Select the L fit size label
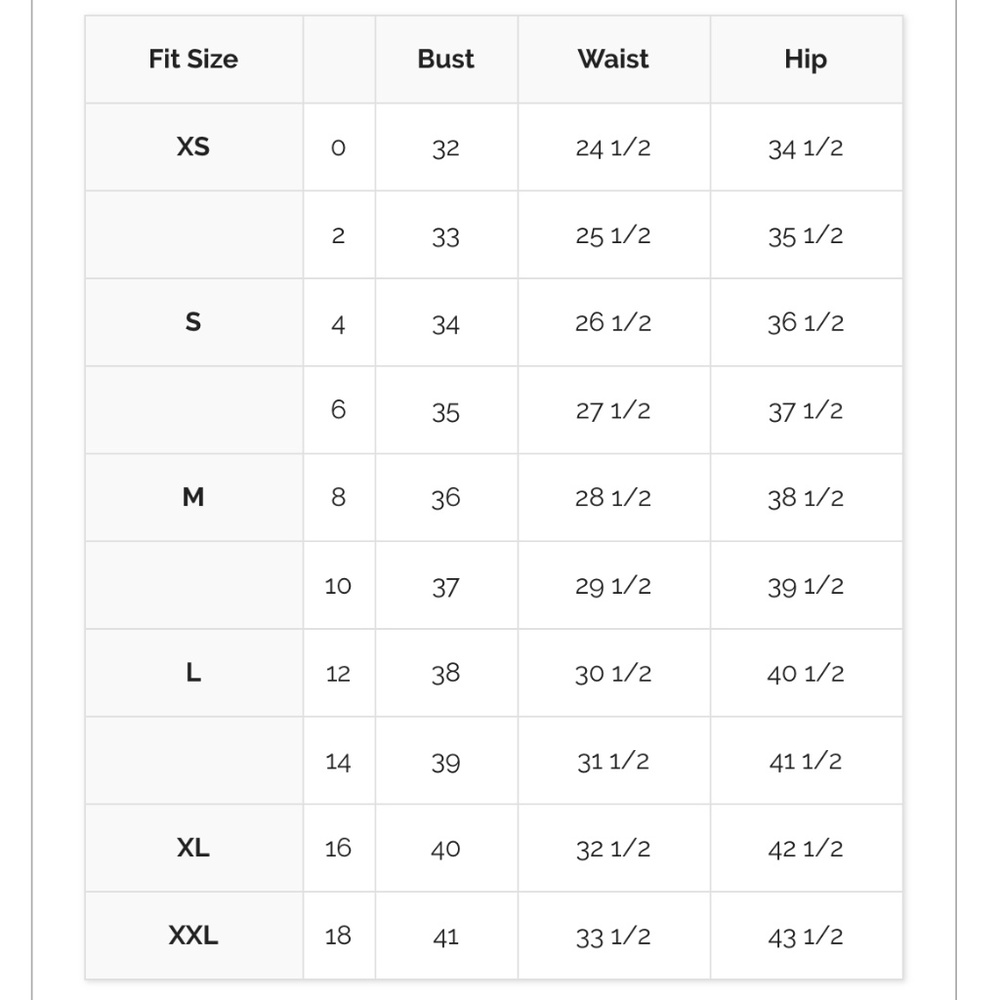The width and height of the screenshot is (1000, 1000). (x=193, y=672)
